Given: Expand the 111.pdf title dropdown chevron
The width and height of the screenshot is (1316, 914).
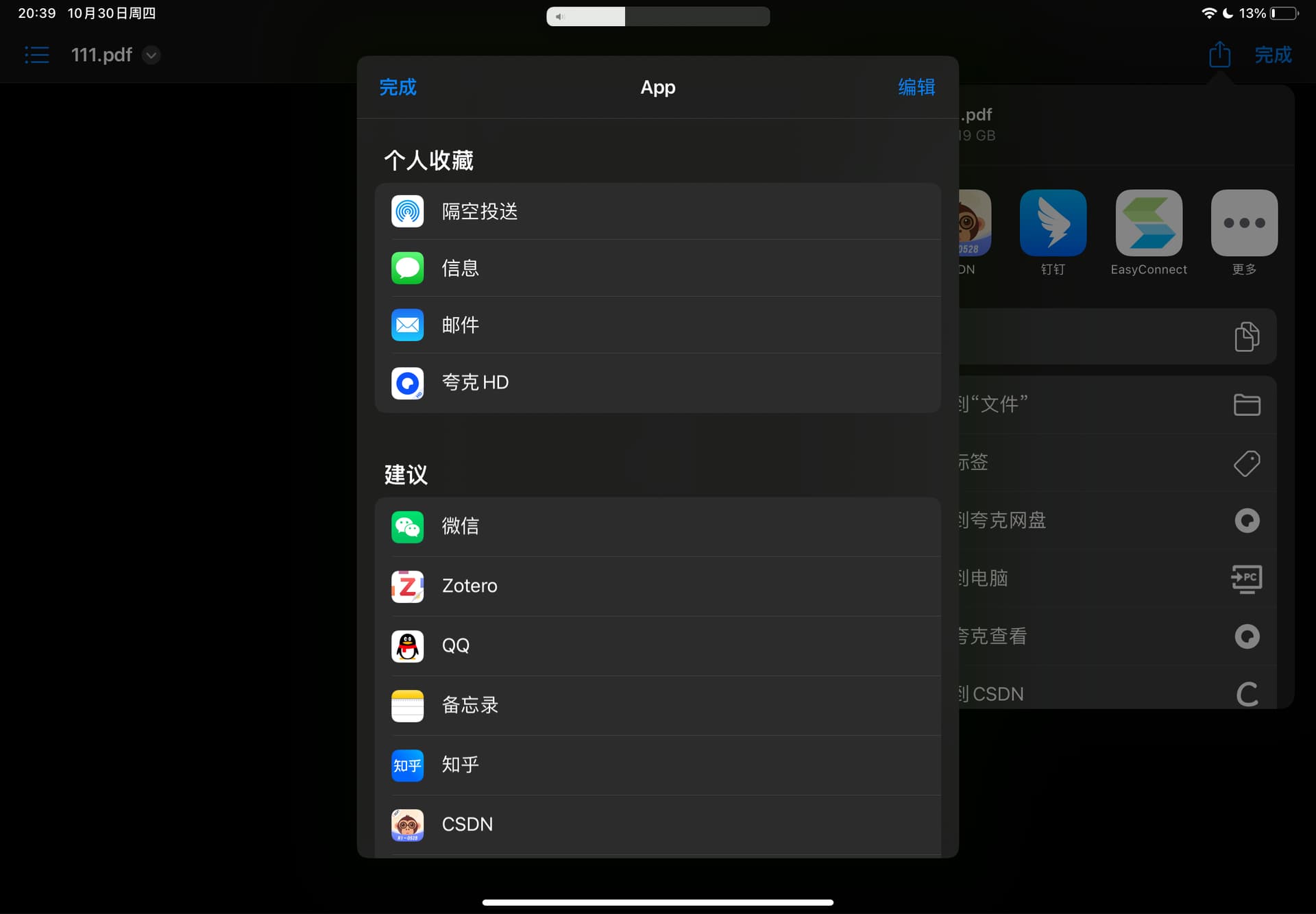Looking at the screenshot, I should coord(151,55).
